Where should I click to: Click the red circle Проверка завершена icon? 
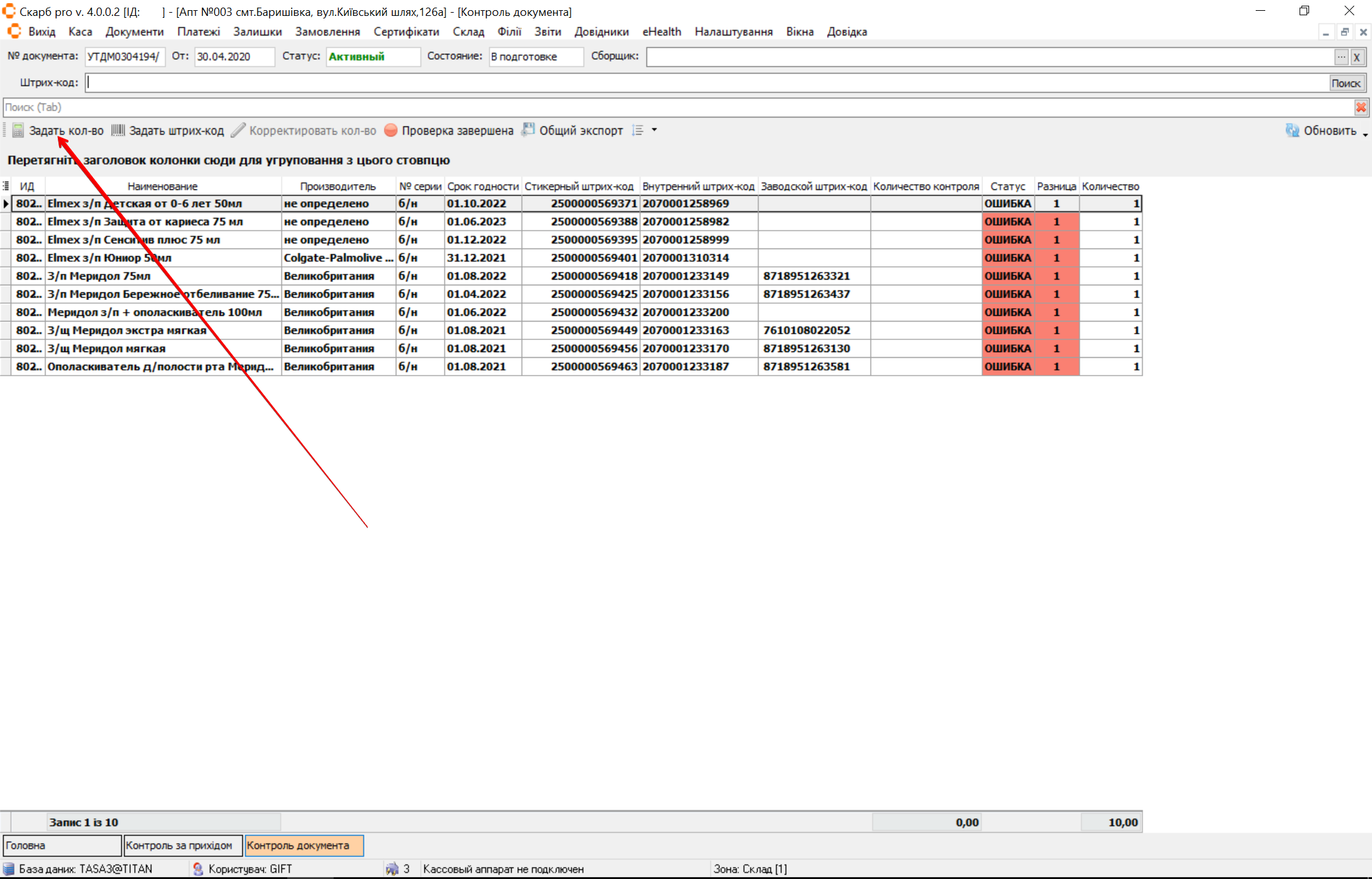(x=391, y=131)
